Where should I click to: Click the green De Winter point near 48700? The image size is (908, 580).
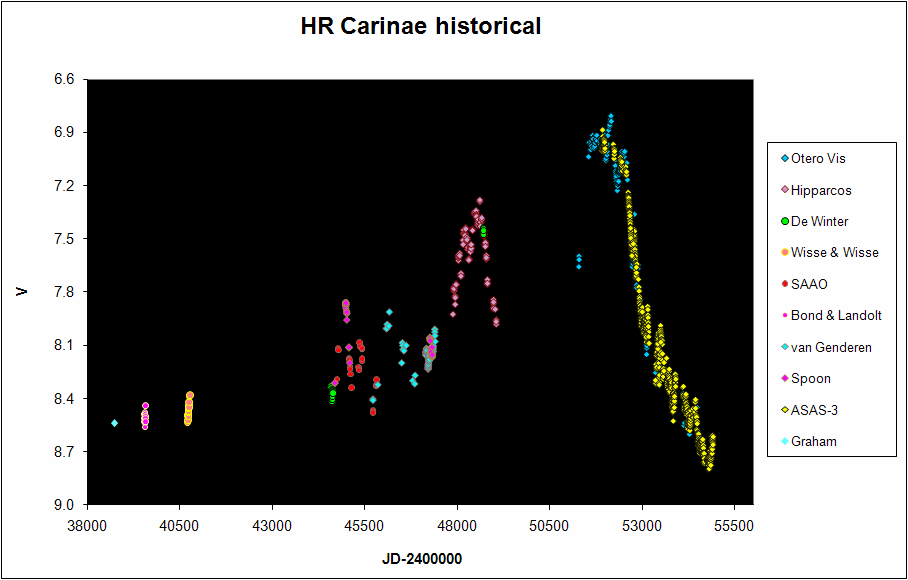tap(484, 232)
